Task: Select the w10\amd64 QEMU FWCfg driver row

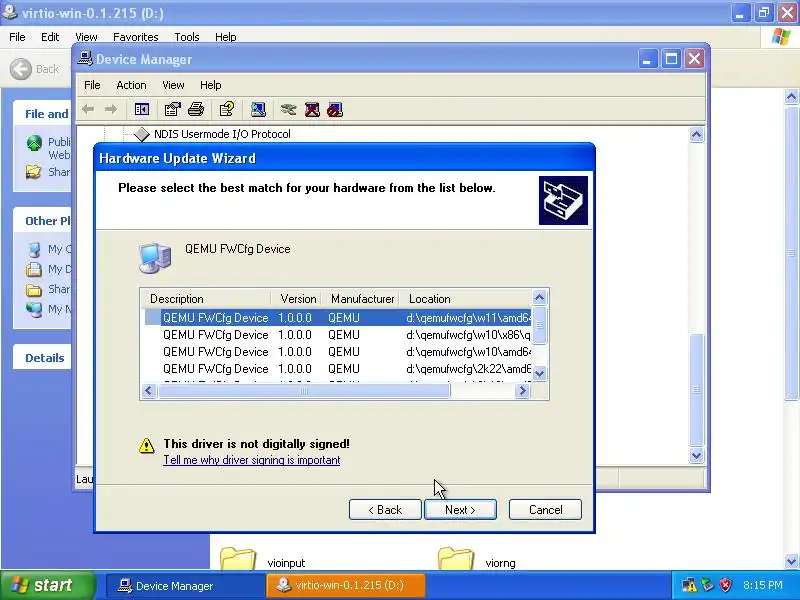Action: 337,352
